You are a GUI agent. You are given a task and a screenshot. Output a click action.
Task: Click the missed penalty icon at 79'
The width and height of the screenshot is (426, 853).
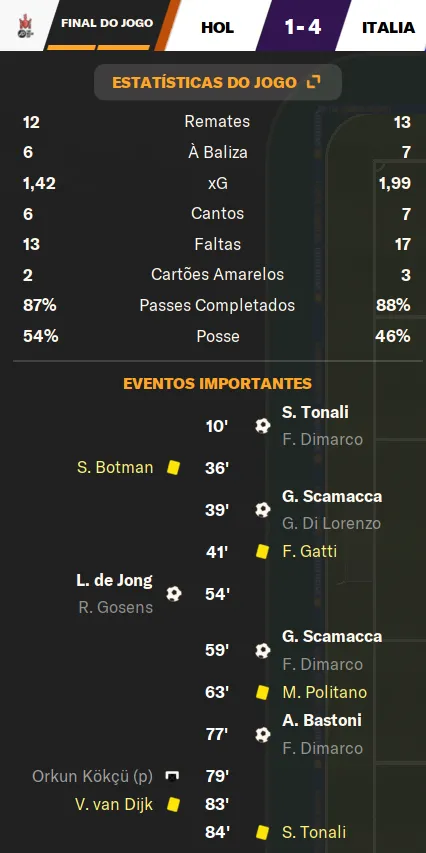(x=172, y=776)
